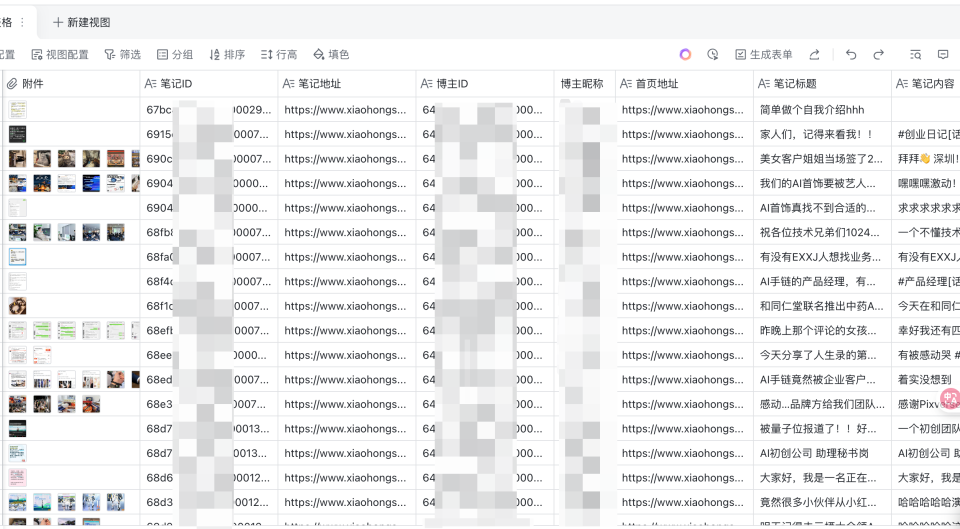The width and height of the screenshot is (960, 529).
Task: Open the colorful AI assistant icon
Action: point(685,55)
